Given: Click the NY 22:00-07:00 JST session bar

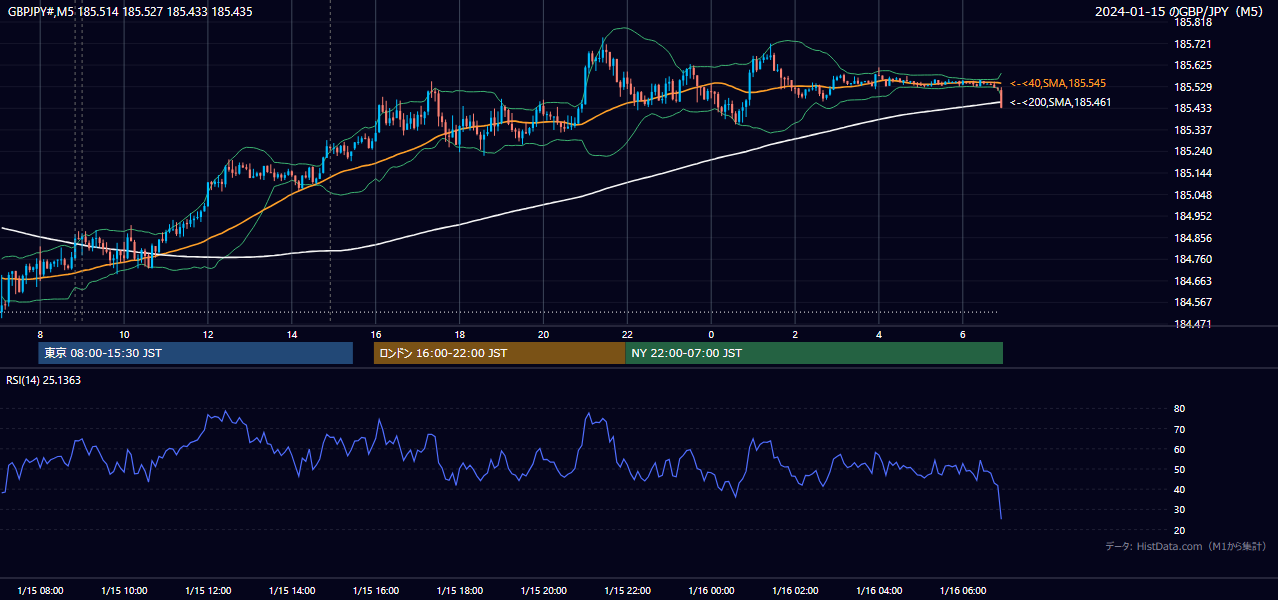Looking at the screenshot, I should [x=814, y=353].
